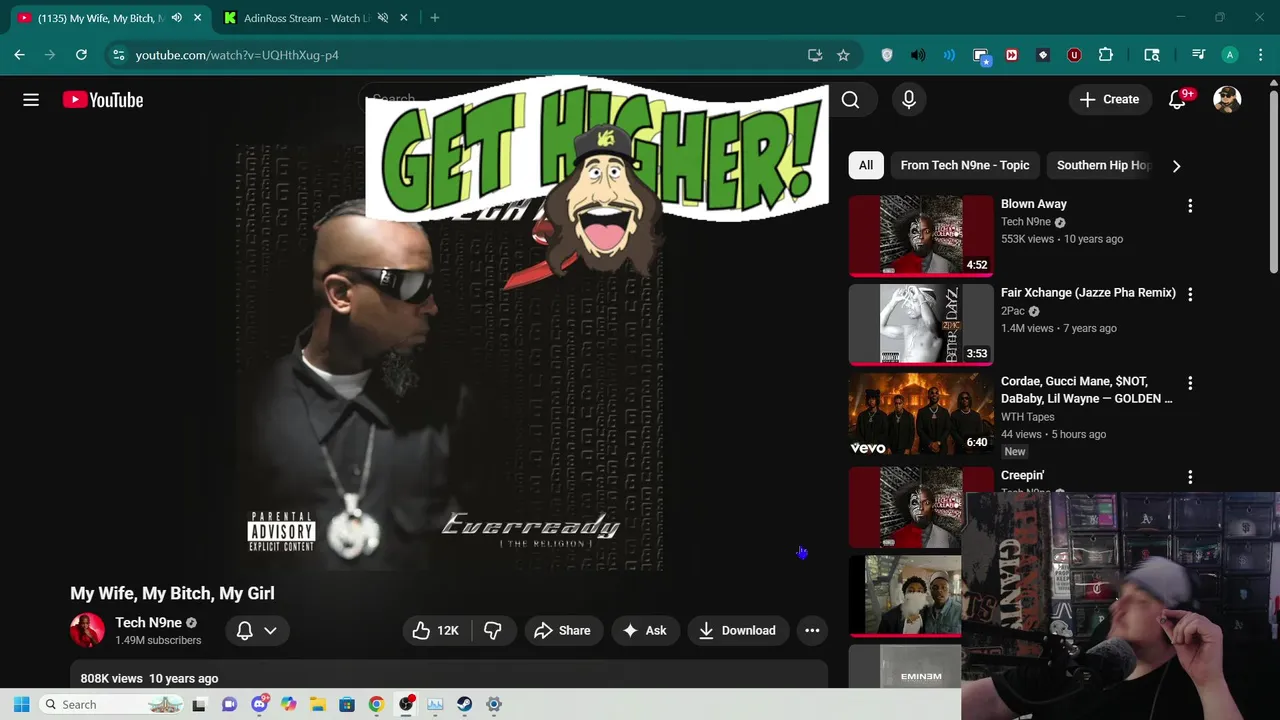Open the black speaker volume extension
This screenshot has width=1280, height=720.
(x=918, y=55)
